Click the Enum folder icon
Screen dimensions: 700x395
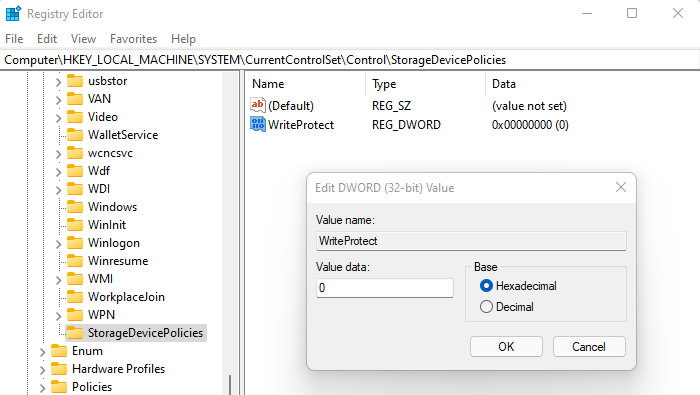pyautogui.click(x=58, y=351)
